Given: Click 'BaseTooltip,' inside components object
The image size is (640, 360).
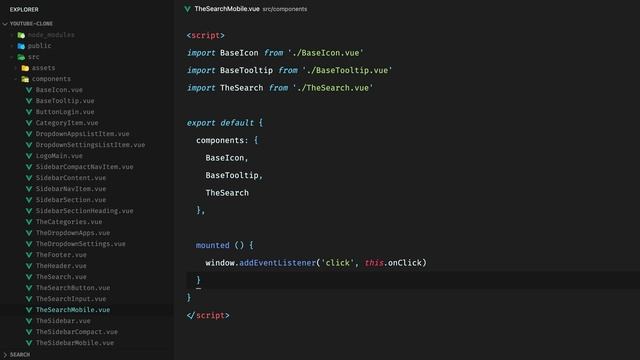Looking at the screenshot, I should click(234, 176).
